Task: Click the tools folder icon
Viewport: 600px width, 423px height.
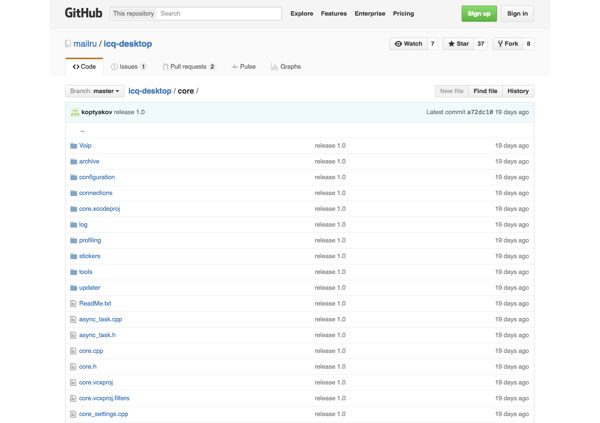Action: [x=73, y=272]
